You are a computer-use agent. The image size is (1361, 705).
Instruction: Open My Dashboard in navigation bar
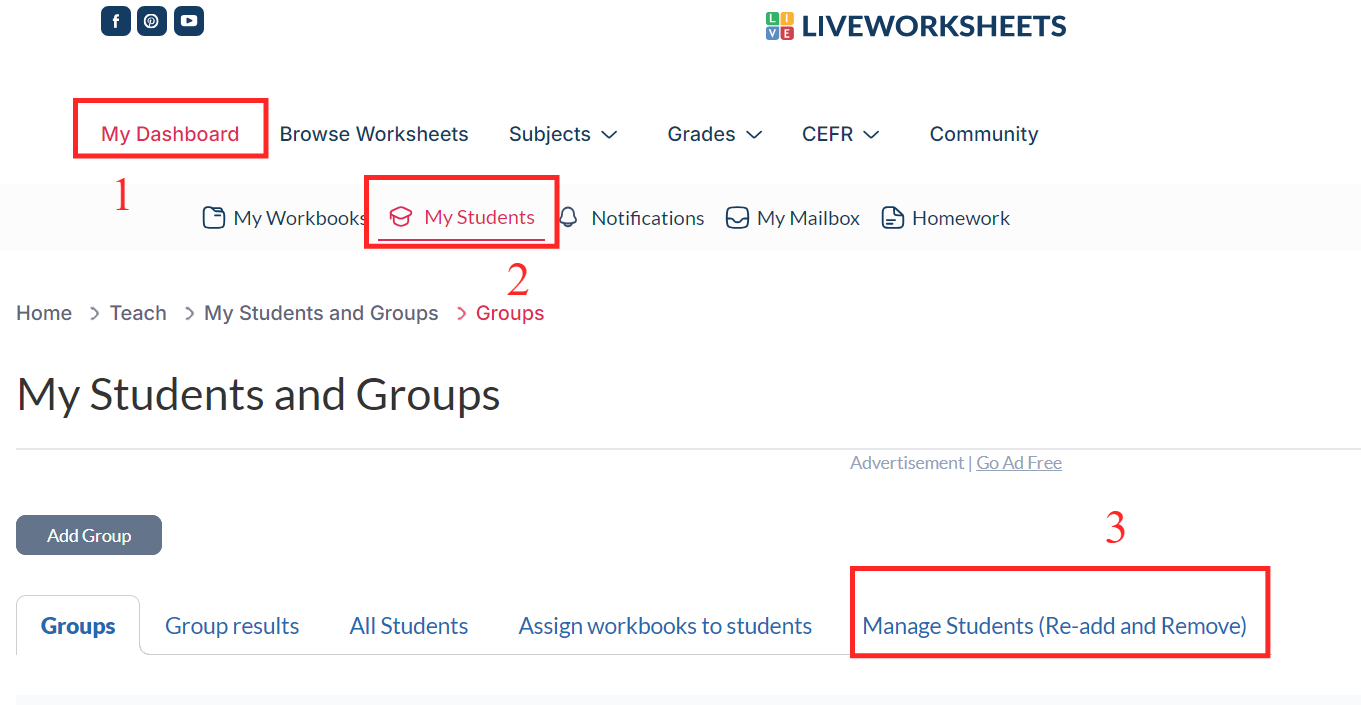170,134
